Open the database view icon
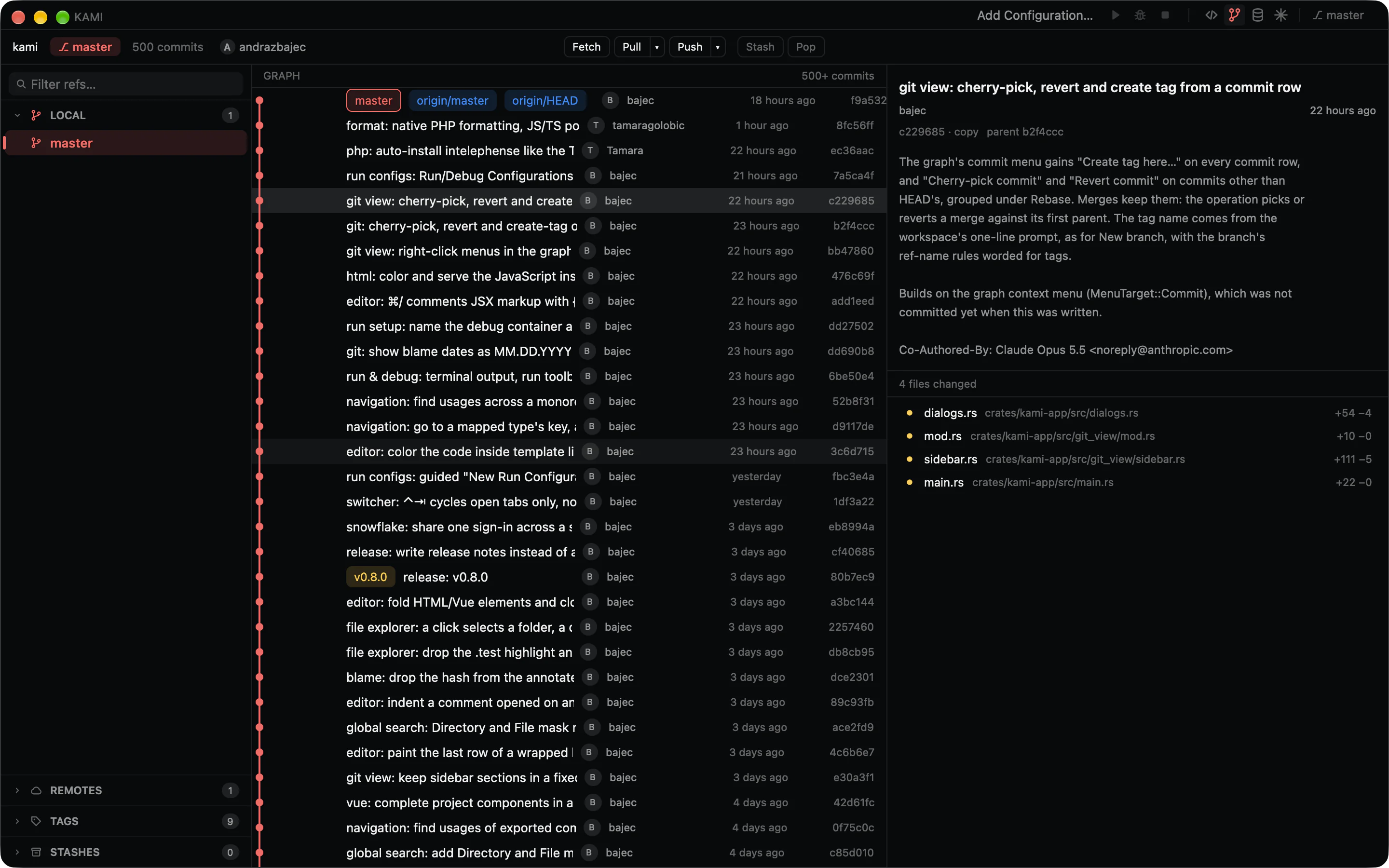This screenshot has width=1389, height=868. tap(1257, 15)
